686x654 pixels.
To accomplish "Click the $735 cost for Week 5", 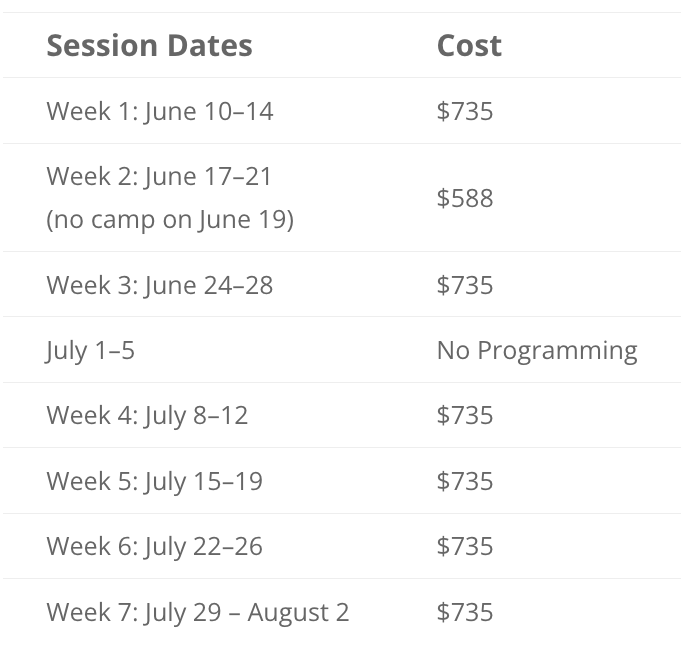I will tap(465, 481).
